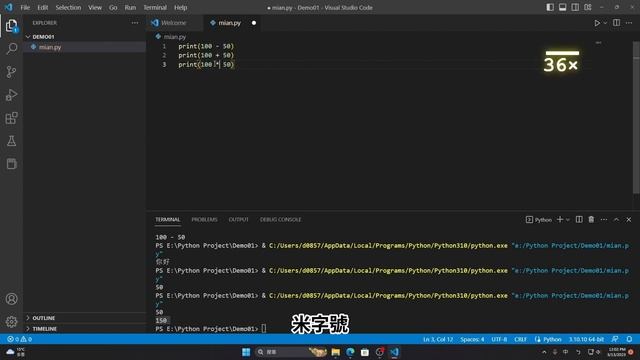Select interpreter 3.10.10 64-bit

587,339
